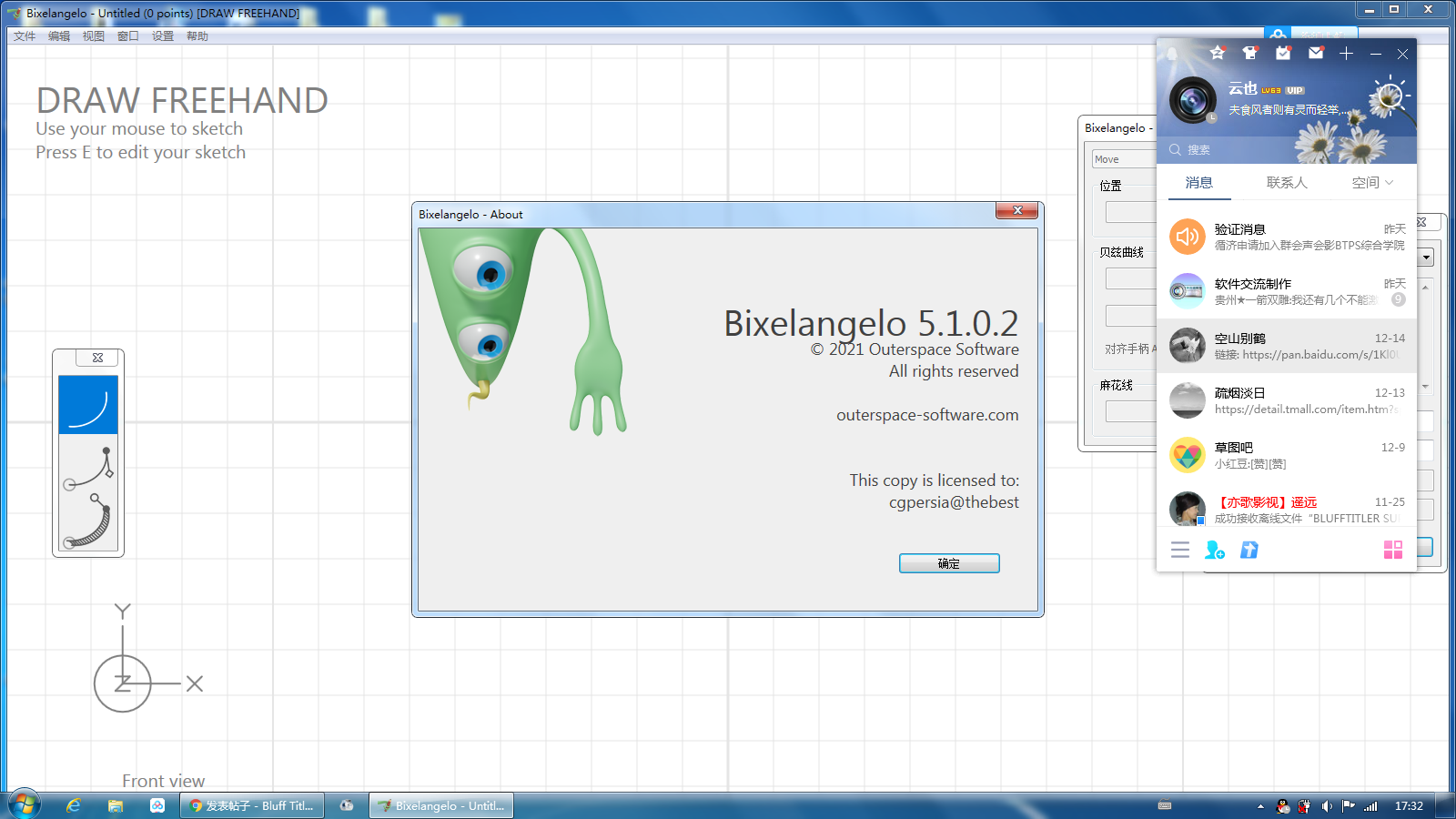Open the 空山别鹤 conversation

click(1287, 346)
